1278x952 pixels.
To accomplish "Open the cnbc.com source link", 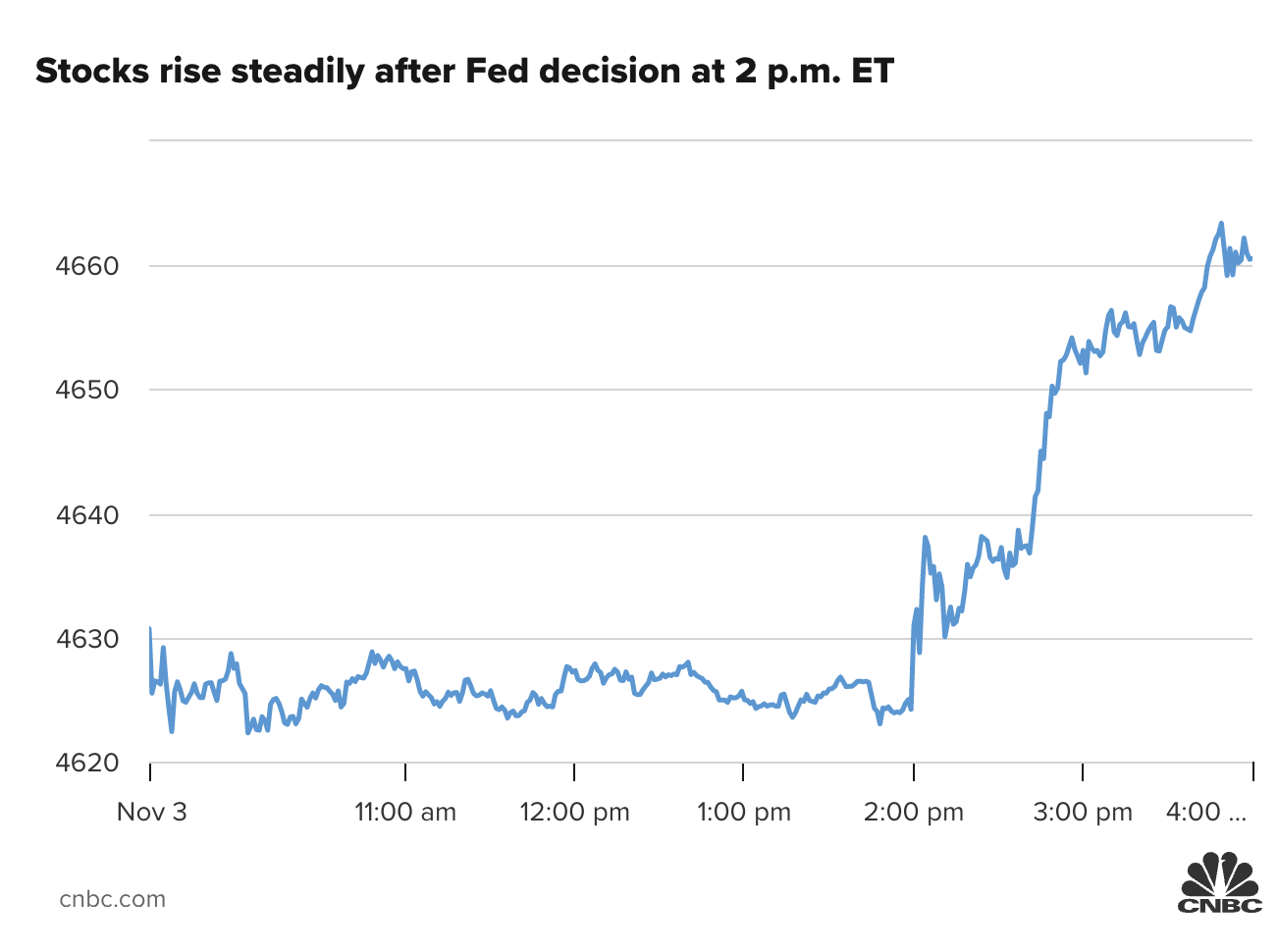I will click(113, 899).
